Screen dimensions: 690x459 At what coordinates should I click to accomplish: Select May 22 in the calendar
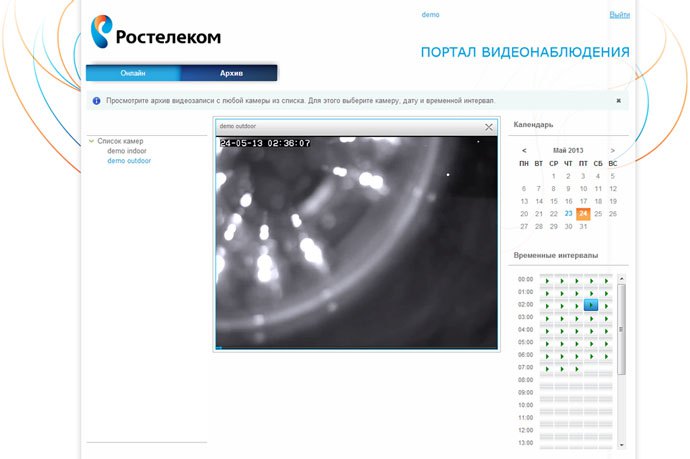tap(554, 214)
